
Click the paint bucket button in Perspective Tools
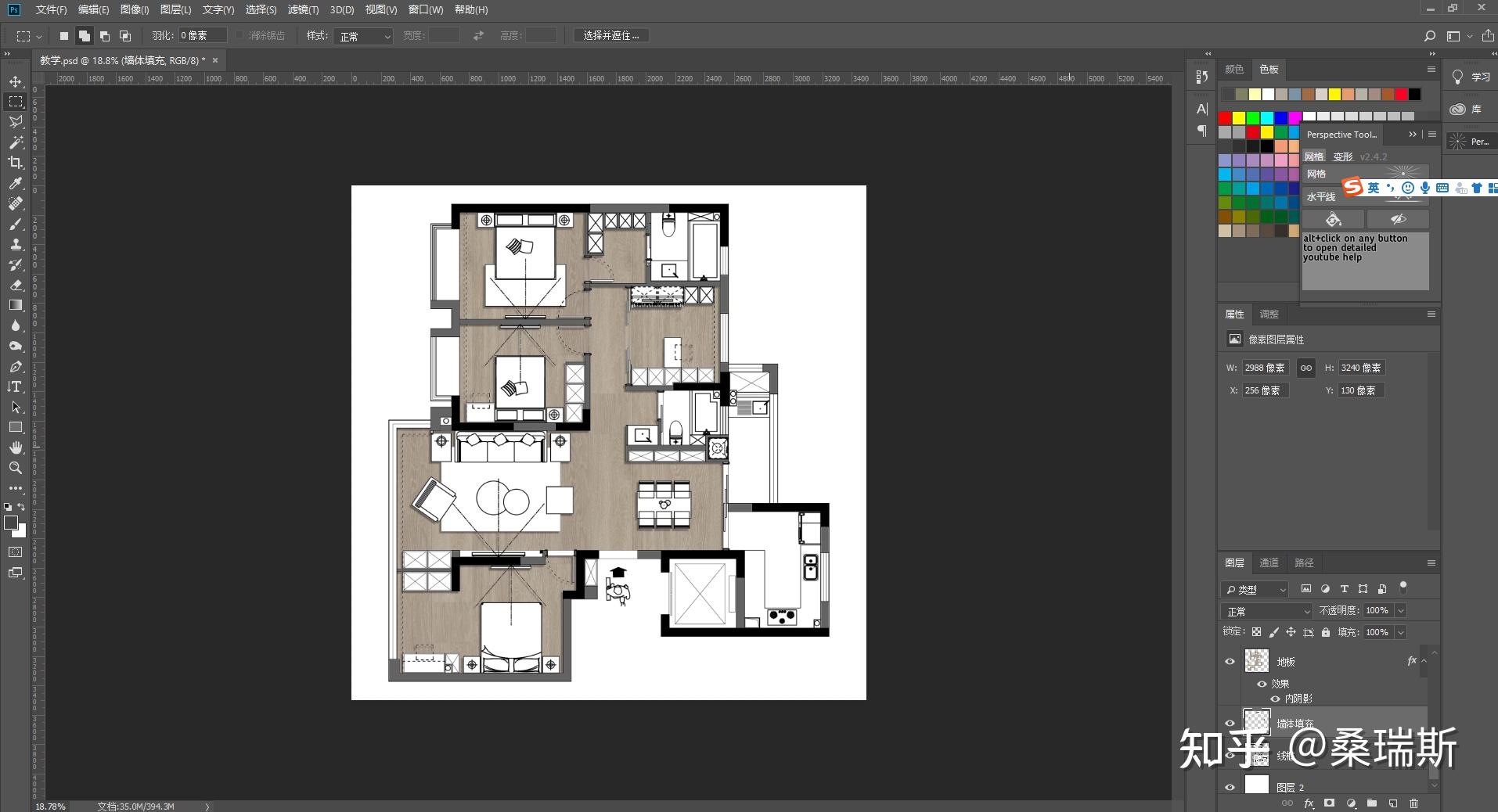pyautogui.click(x=1334, y=219)
